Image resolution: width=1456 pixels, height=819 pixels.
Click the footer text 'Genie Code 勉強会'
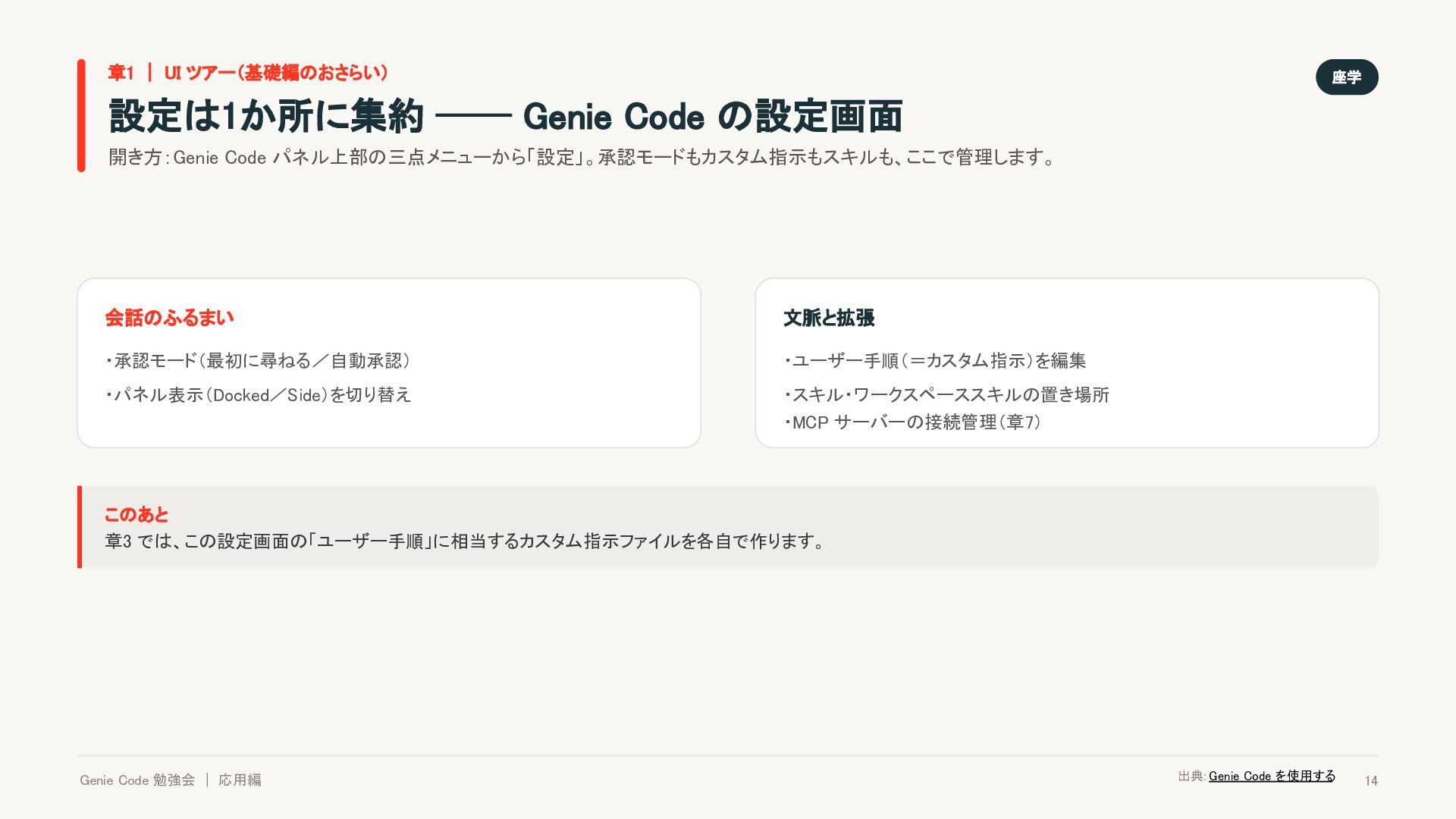tap(137, 780)
